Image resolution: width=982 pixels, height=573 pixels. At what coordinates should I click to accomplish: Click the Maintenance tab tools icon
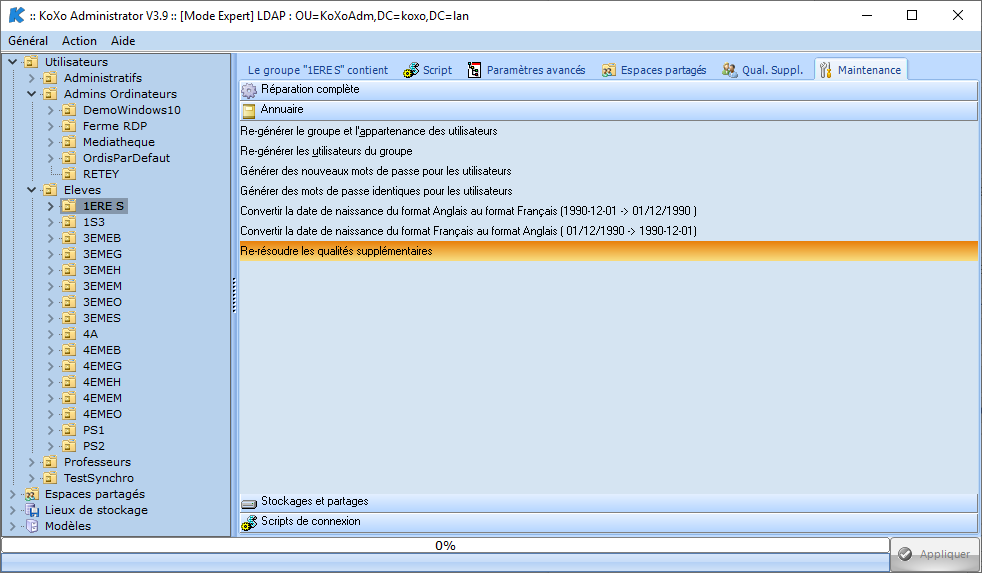tap(825, 70)
